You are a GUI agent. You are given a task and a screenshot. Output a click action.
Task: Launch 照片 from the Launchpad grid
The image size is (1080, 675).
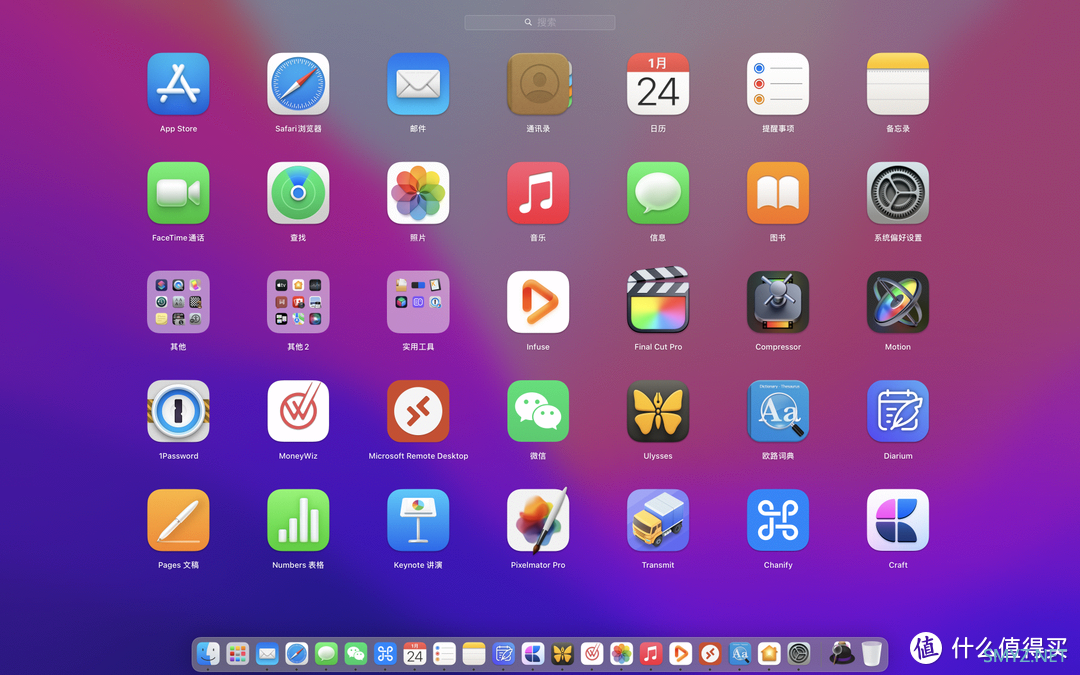coord(418,193)
